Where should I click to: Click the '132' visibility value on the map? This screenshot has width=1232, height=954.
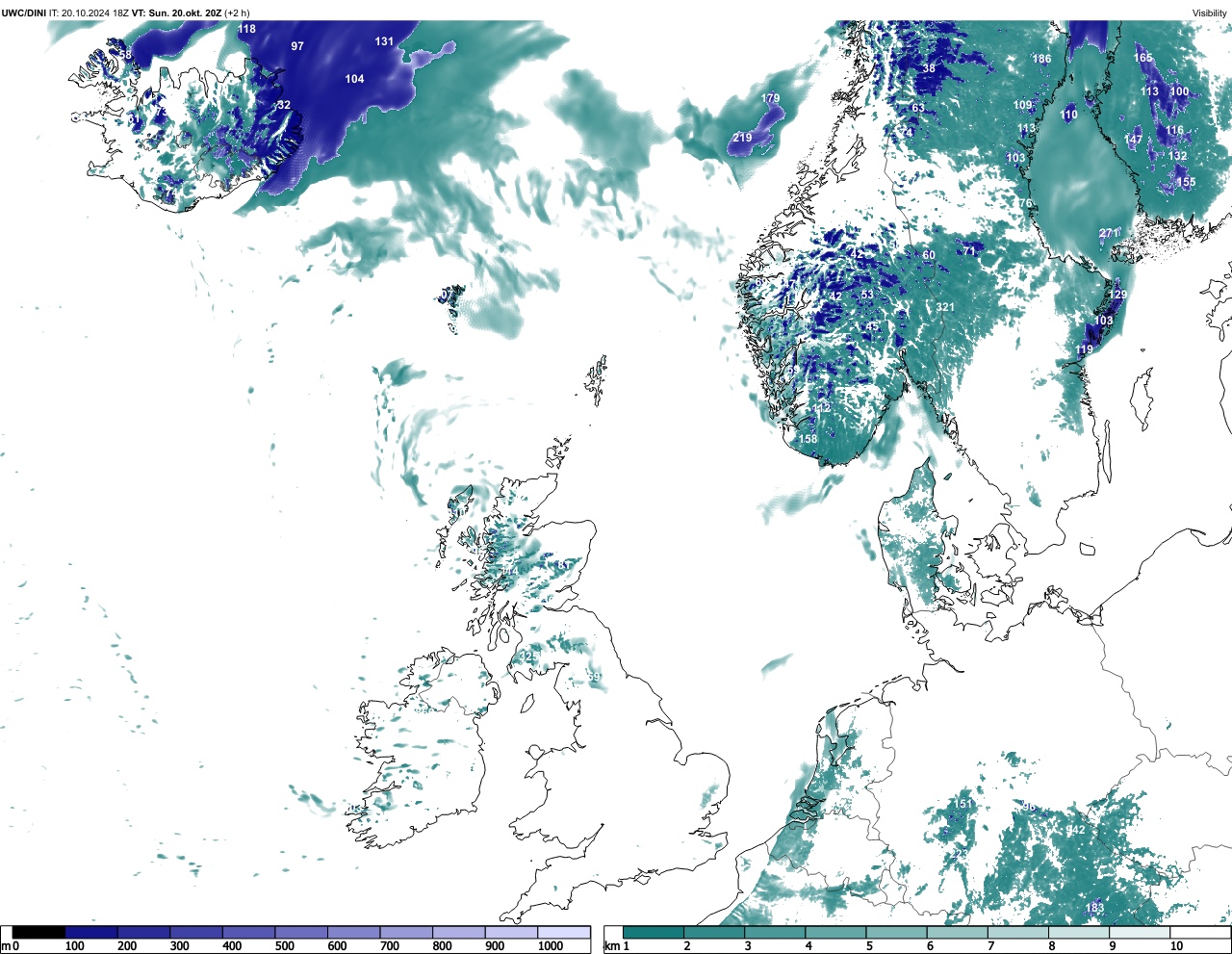pos(1178,156)
